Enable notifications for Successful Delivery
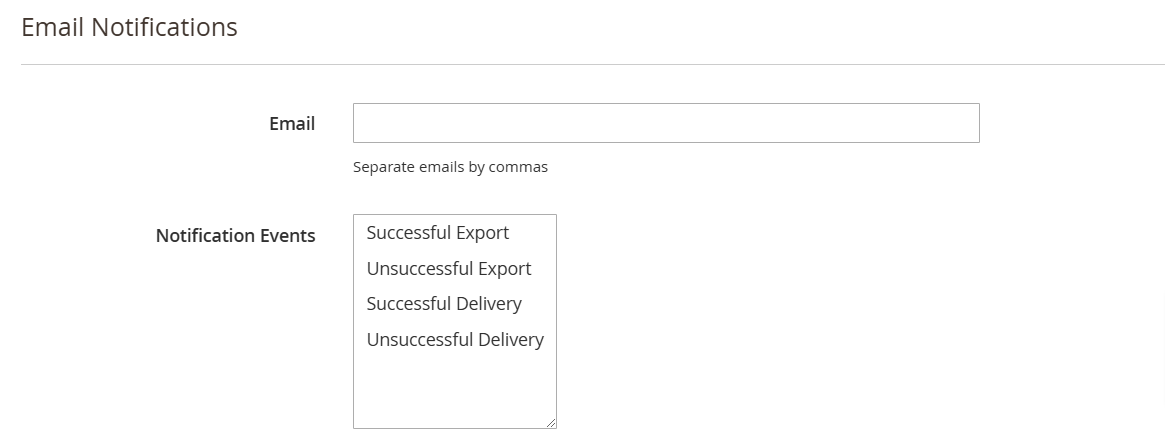The image size is (1165, 437). 444,304
